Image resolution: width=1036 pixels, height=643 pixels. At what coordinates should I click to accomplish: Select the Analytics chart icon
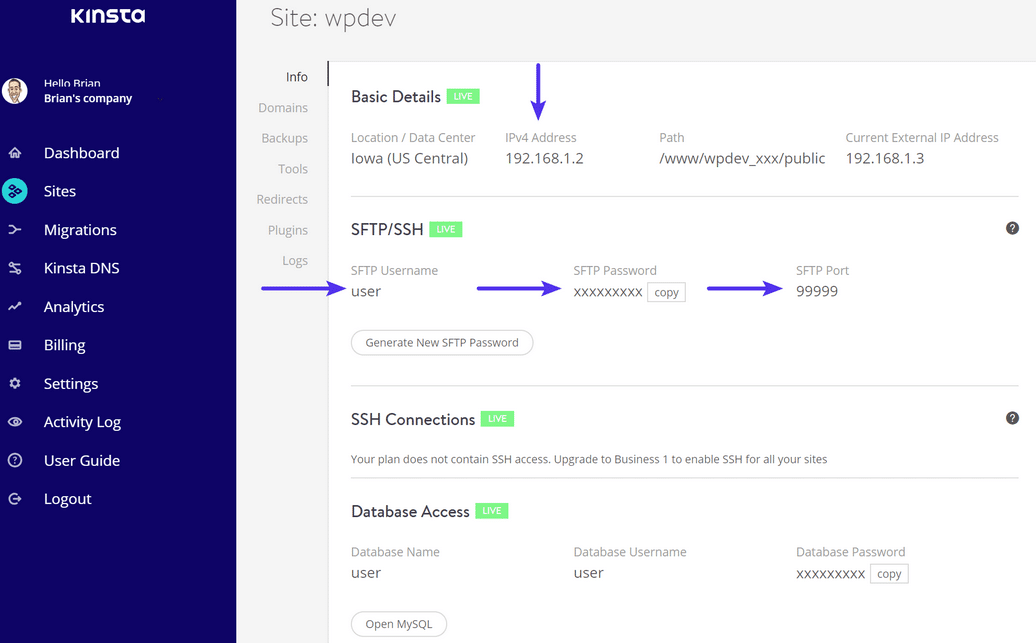pyautogui.click(x=15, y=306)
